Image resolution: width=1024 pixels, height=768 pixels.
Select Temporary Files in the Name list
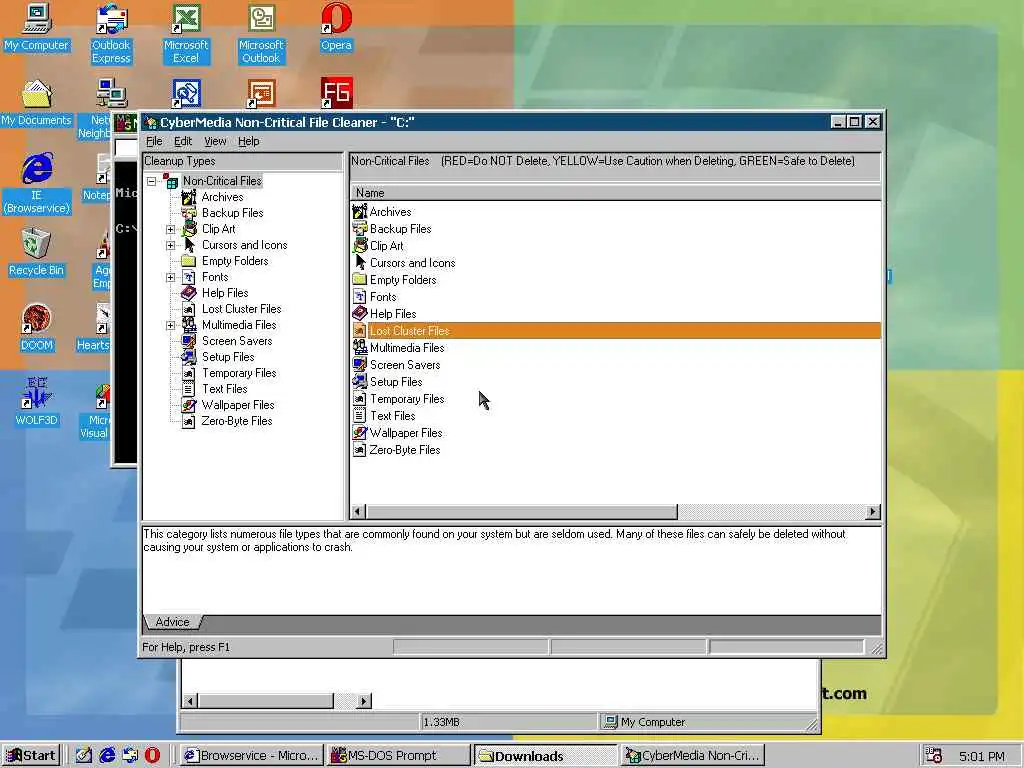(x=407, y=398)
